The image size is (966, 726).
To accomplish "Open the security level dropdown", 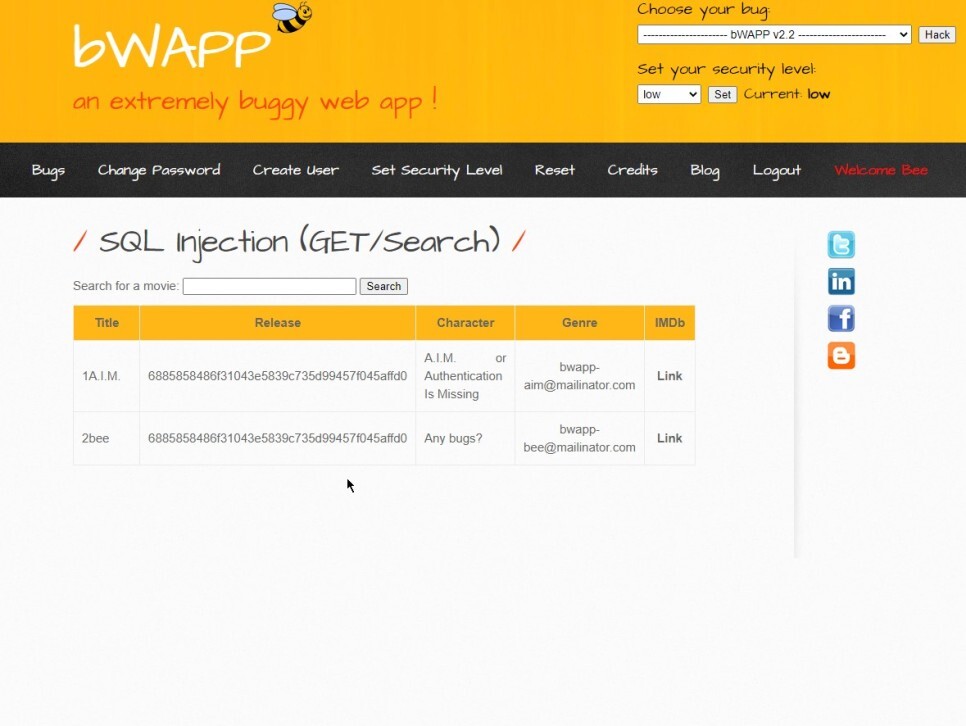I will coord(668,94).
